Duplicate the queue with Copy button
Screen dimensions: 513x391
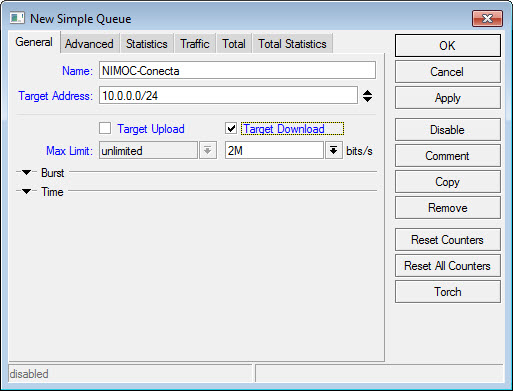pos(448,182)
